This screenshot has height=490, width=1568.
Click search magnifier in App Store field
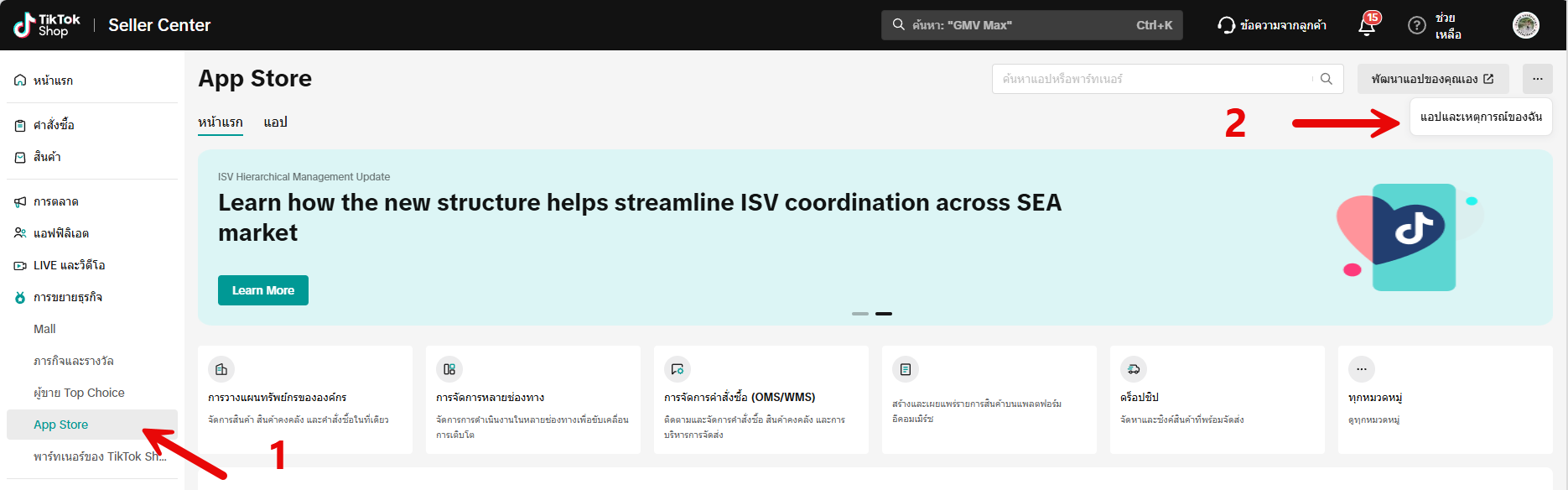[x=1327, y=79]
